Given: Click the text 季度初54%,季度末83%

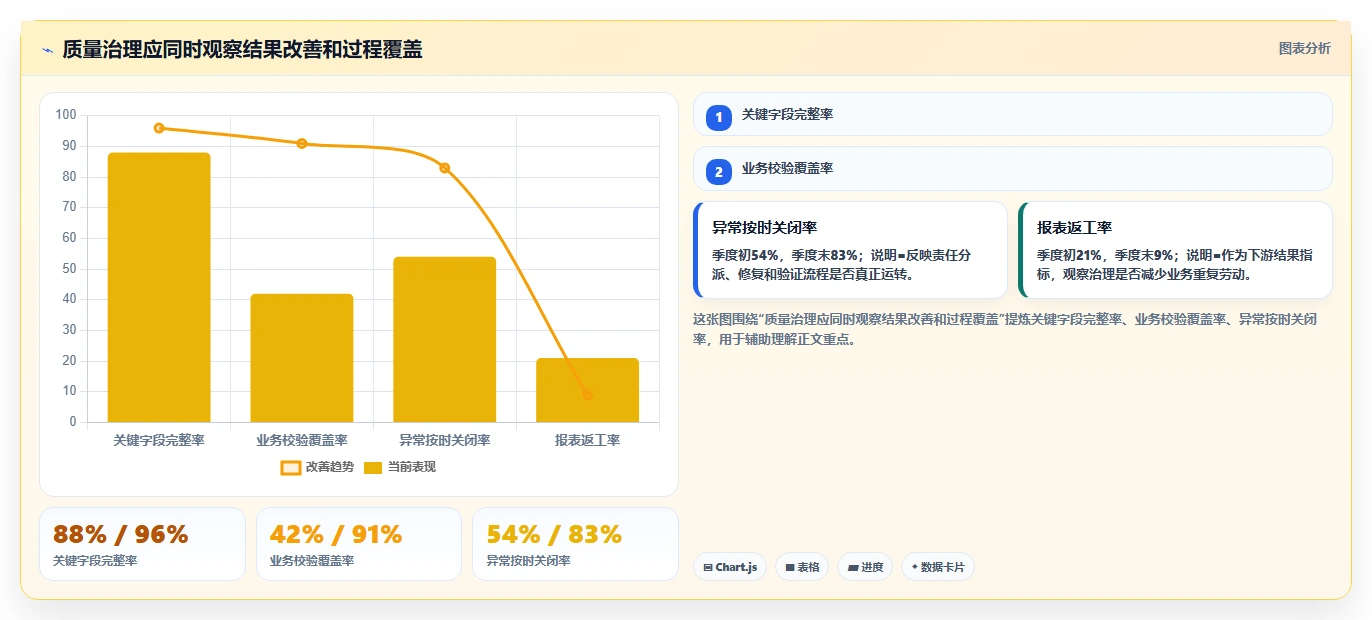Looking at the screenshot, I should 785,255.
